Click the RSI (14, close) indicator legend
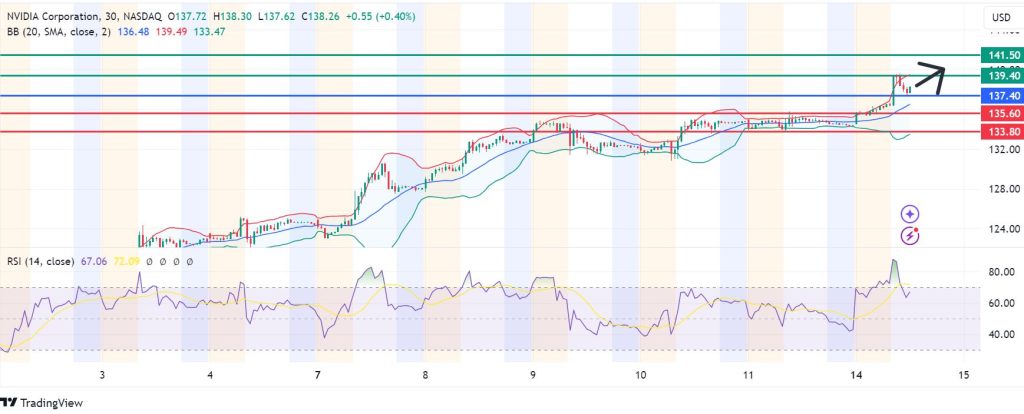This screenshot has height=414, width=1024. tap(40, 261)
